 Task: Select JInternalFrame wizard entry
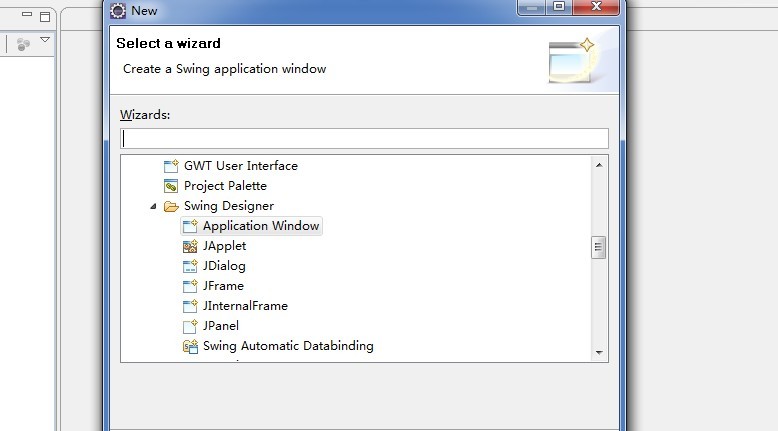coord(245,306)
